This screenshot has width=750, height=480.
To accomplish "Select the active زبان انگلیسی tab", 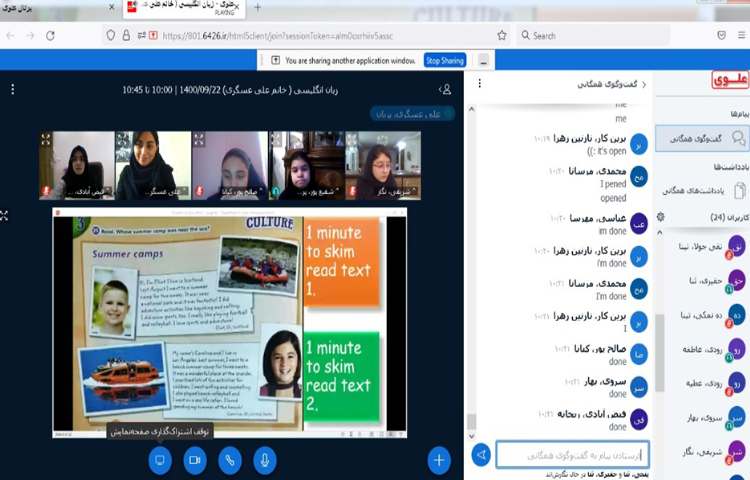I will tap(184, 8).
